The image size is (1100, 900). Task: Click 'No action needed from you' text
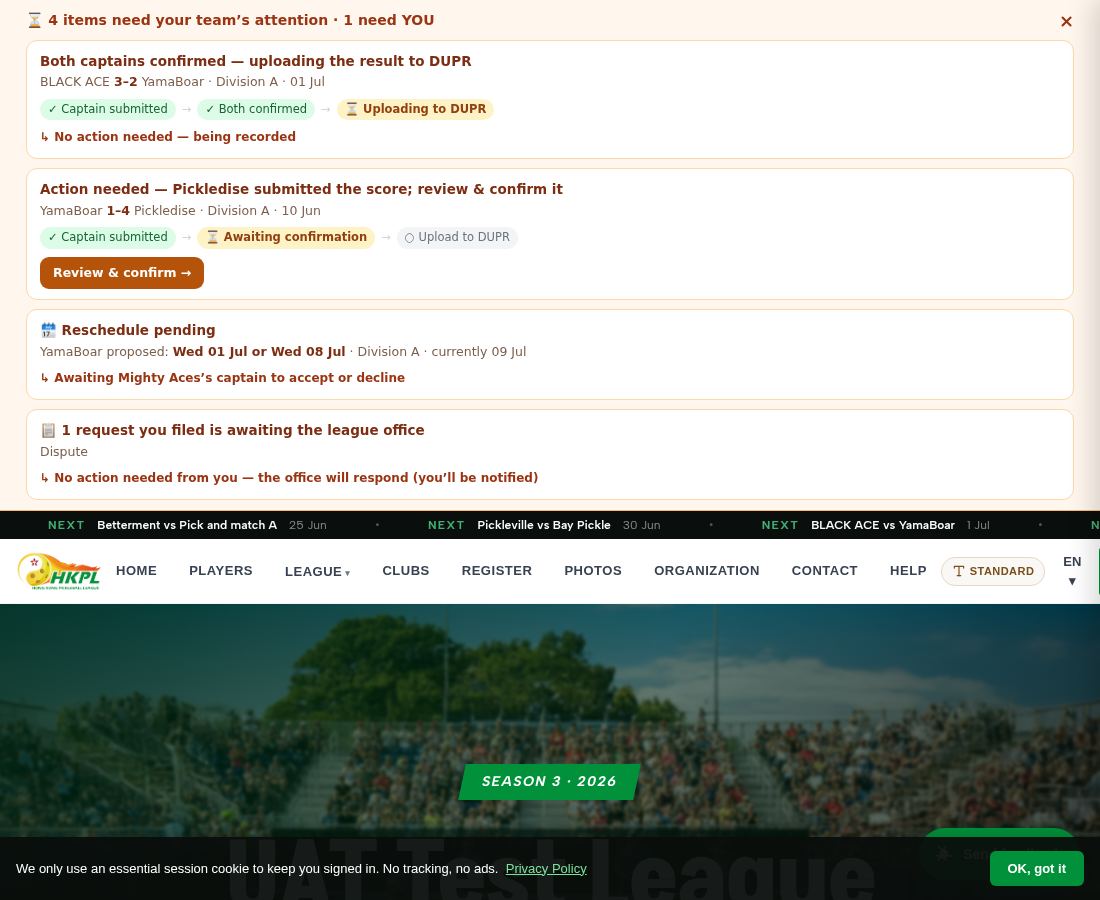[296, 478]
